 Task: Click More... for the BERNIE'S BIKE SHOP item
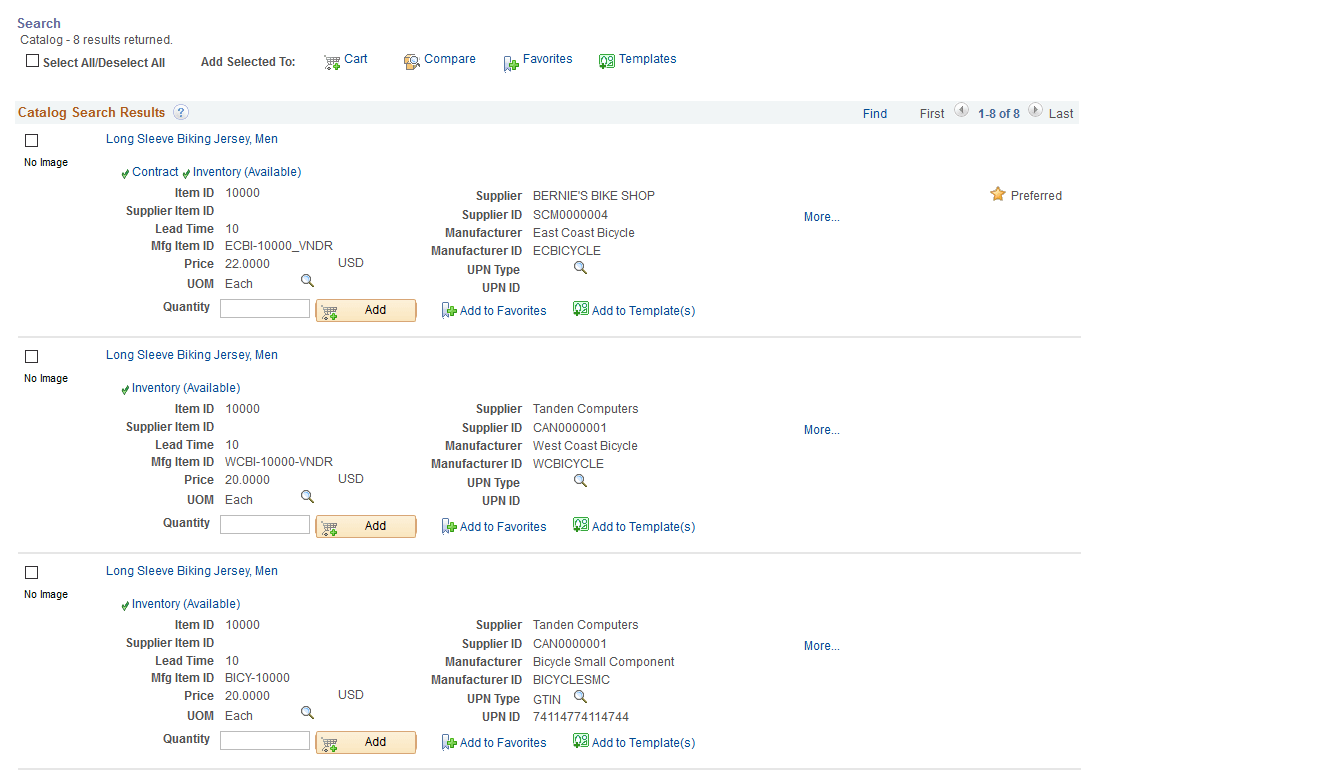coord(820,216)
